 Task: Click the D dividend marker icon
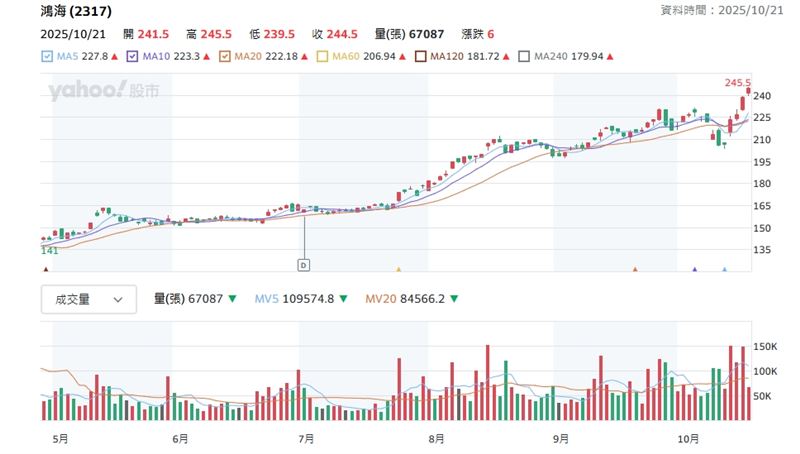[x=304, y=265]
